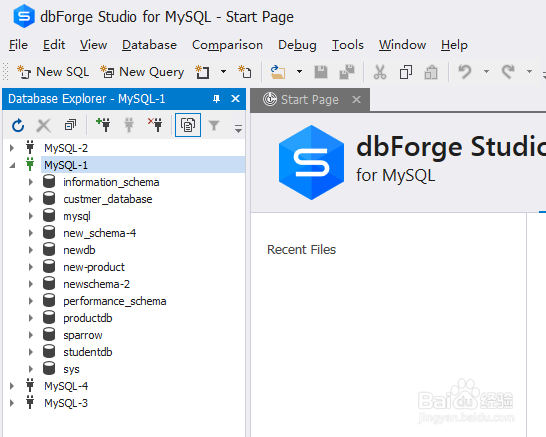
Task: Open the View menu
Action: click(x=93, y=45)
